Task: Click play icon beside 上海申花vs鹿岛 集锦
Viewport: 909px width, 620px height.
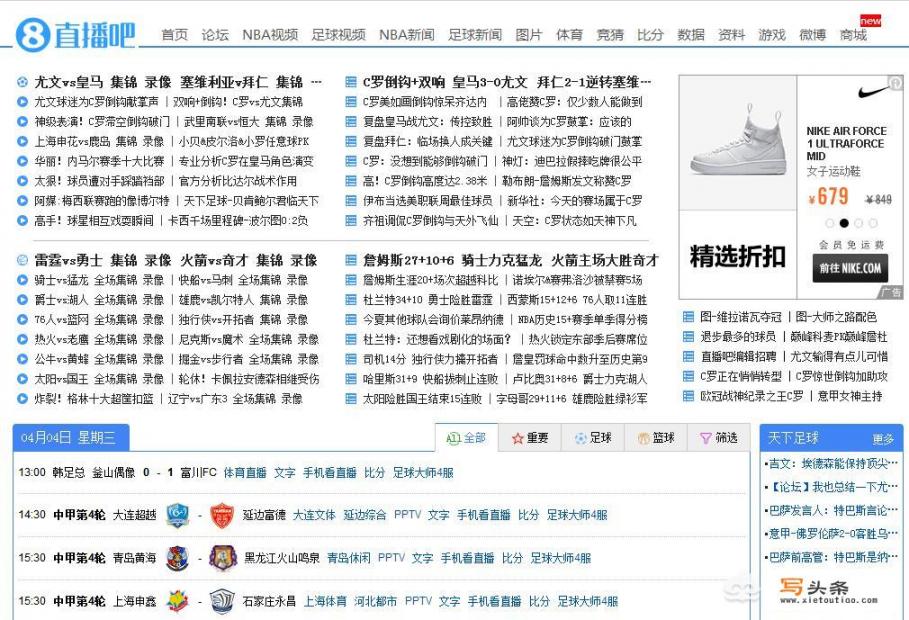Action: [23, 141]
